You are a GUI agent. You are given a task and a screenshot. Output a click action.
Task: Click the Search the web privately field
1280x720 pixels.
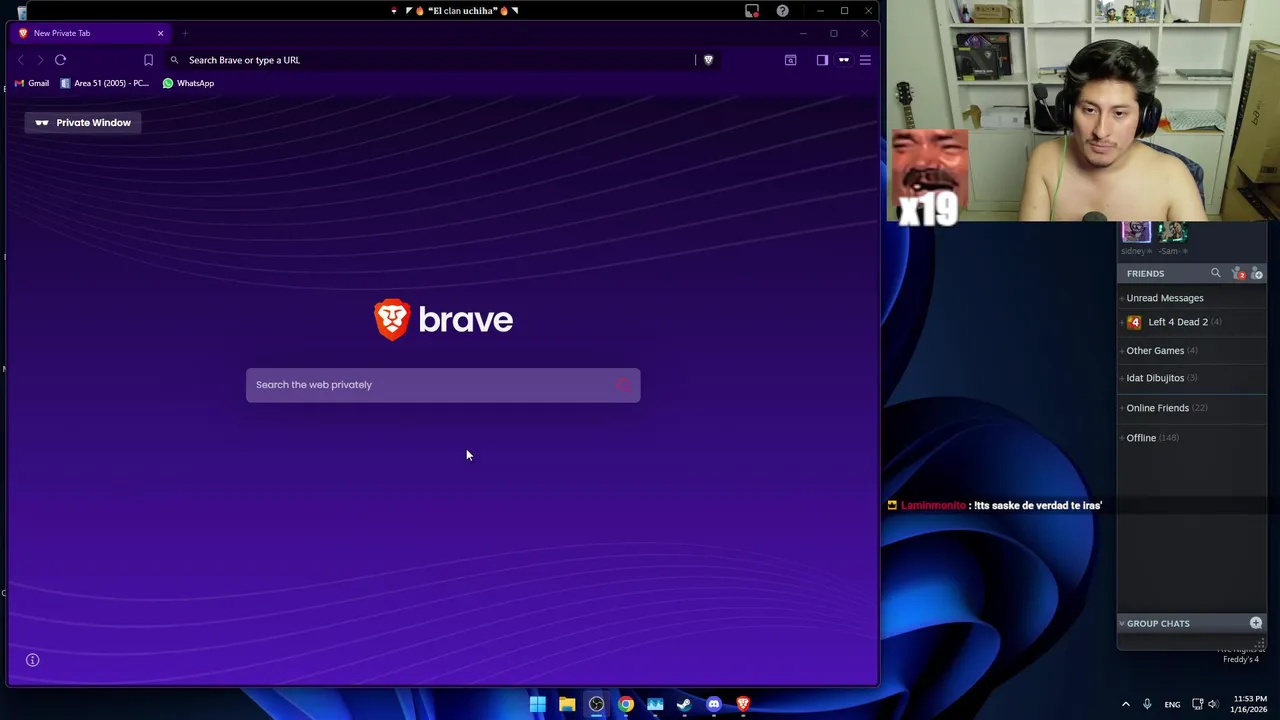[x=443, y=385]
